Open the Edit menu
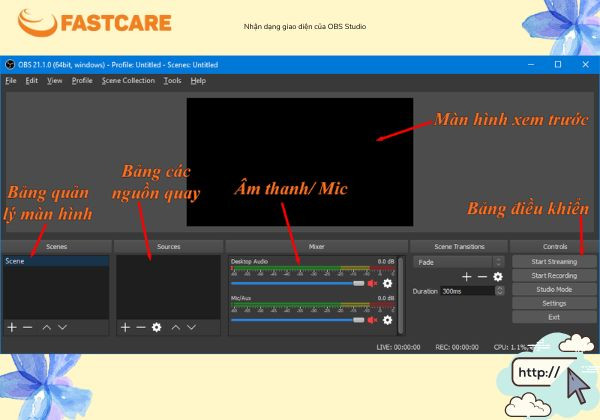This screenshot has width=600, height=420. pyautogui.click(x=32, y=81)
